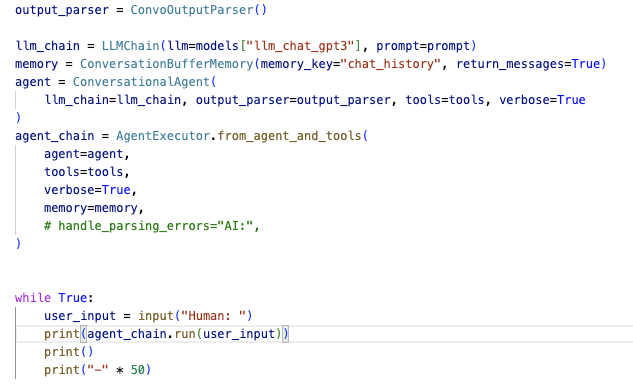Click the prompt=prompt argument
Image resolution: width=633 pixels, height=386 pixels.
[423, 46]
